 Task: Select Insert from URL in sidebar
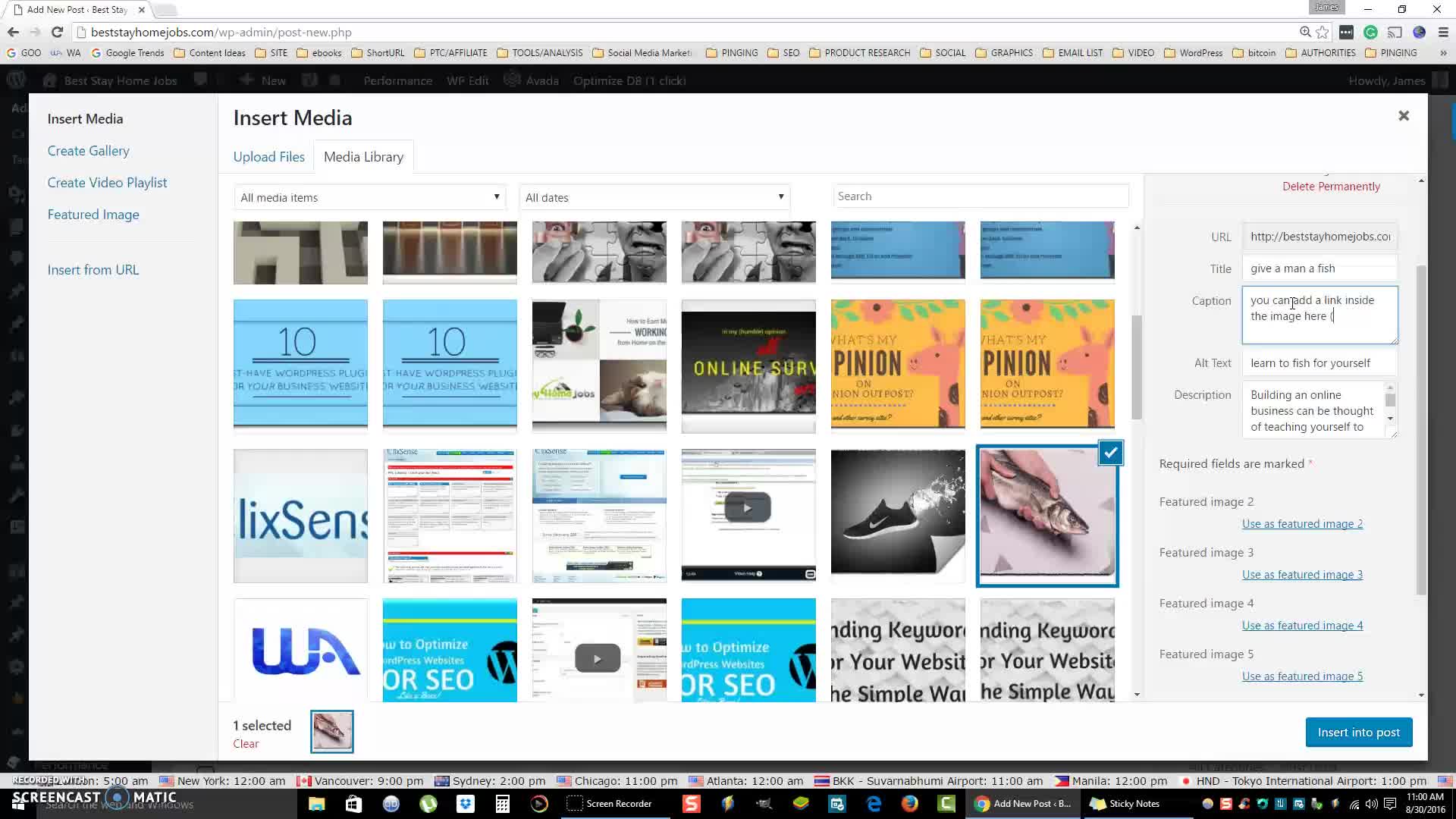(x=93, y=270)
